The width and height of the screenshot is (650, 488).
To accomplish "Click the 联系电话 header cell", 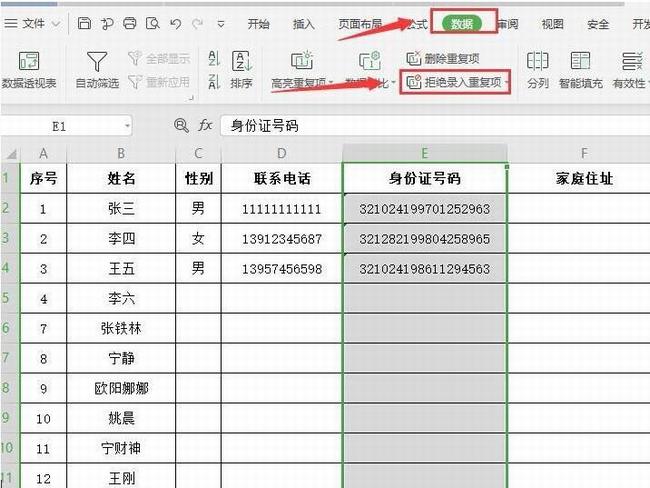I will (282, 179).
